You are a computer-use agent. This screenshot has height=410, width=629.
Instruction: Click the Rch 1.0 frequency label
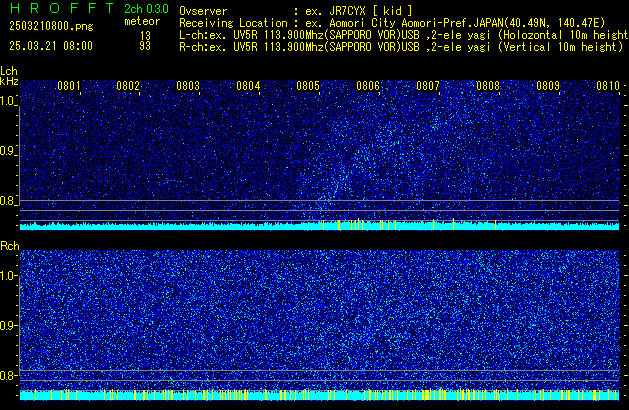pos(8,276)
